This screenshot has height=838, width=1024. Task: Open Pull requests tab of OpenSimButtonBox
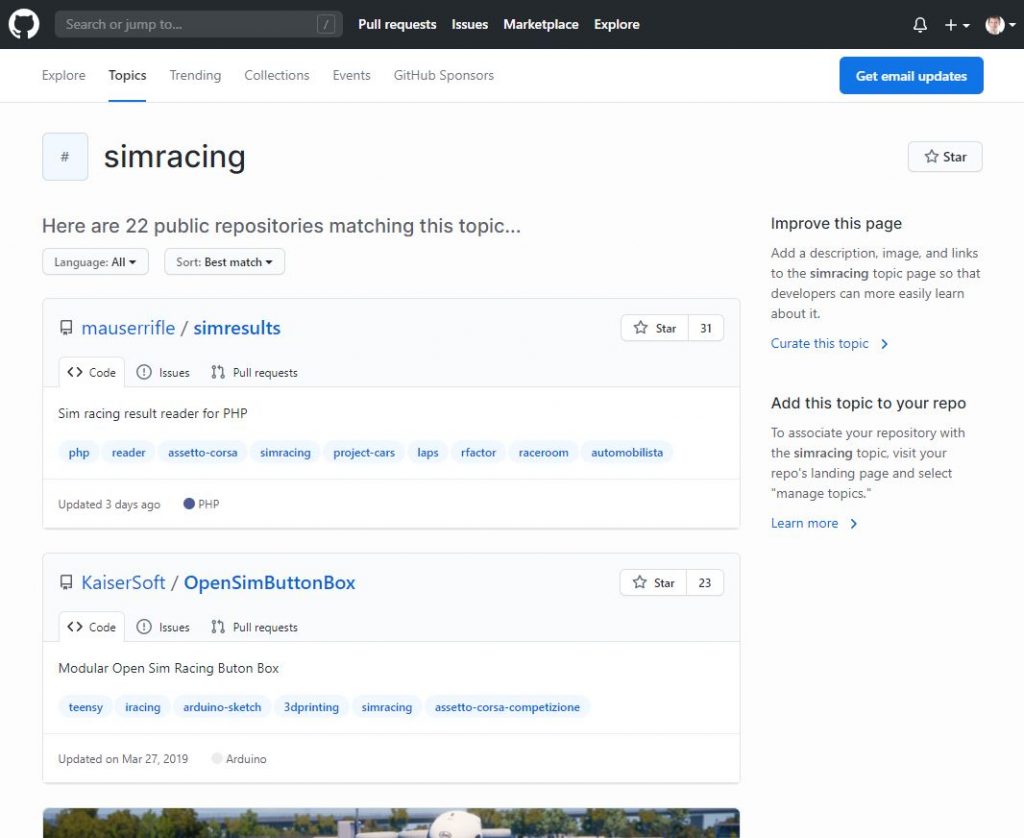pos(254,627)
